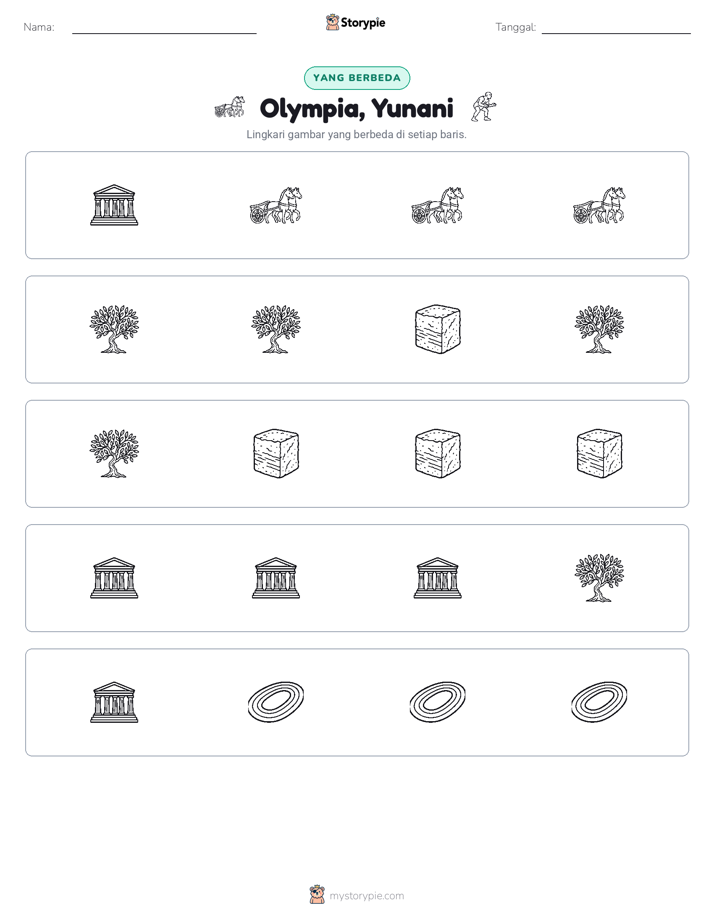Select the stone block in the olive tree row
Screen dimensions: 714x924
(438, 329)
